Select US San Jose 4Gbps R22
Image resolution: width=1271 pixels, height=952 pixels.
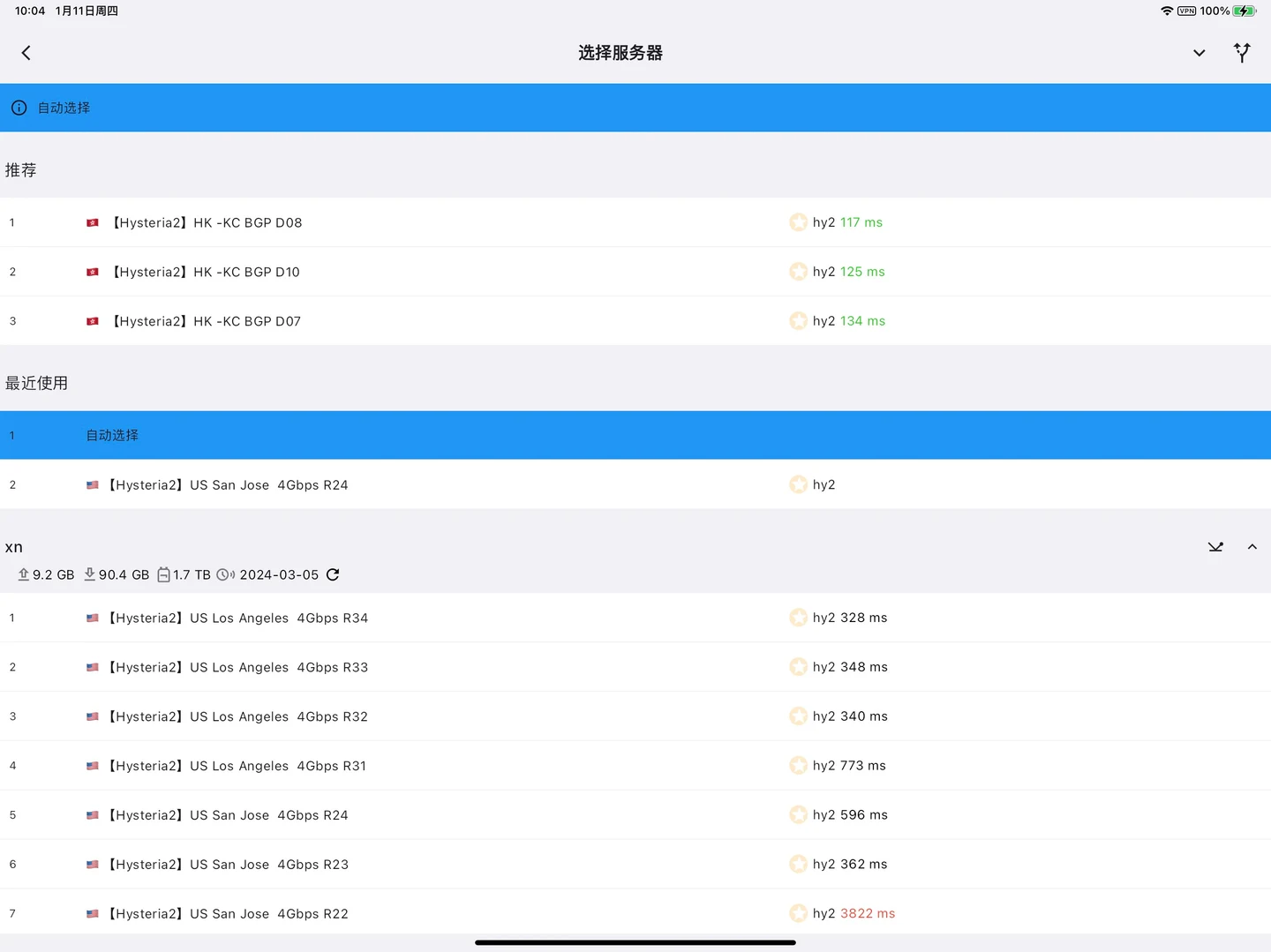[635, 913]
